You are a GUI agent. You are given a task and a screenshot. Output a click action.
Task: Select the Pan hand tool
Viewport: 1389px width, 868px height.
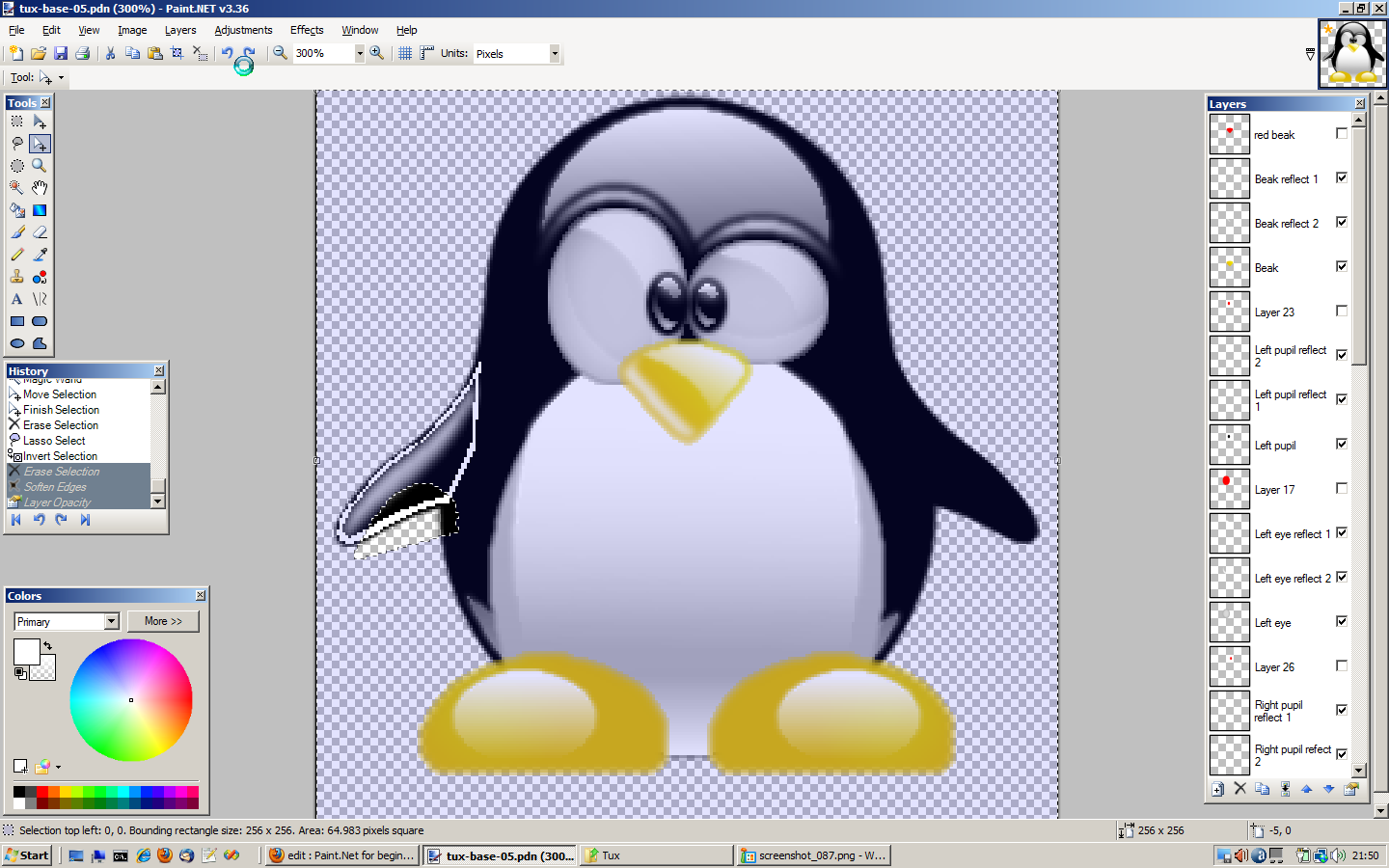coord(40,188)
